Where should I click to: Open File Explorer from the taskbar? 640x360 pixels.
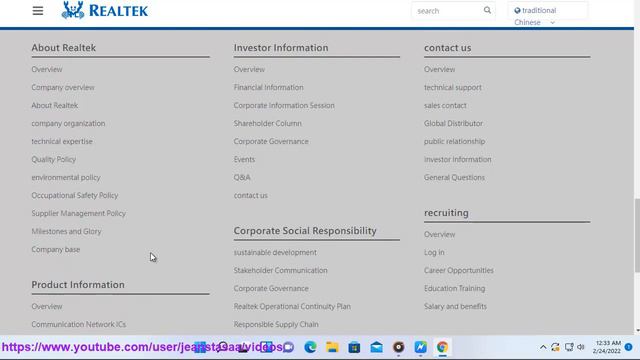(x=332, y=347)
